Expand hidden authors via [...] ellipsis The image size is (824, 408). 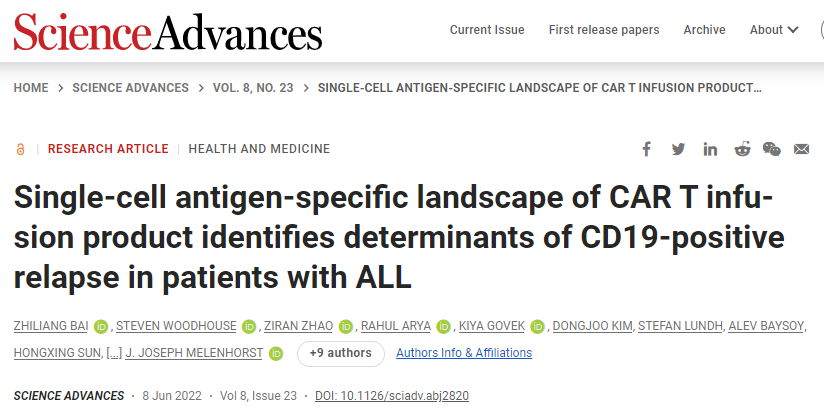114,353
